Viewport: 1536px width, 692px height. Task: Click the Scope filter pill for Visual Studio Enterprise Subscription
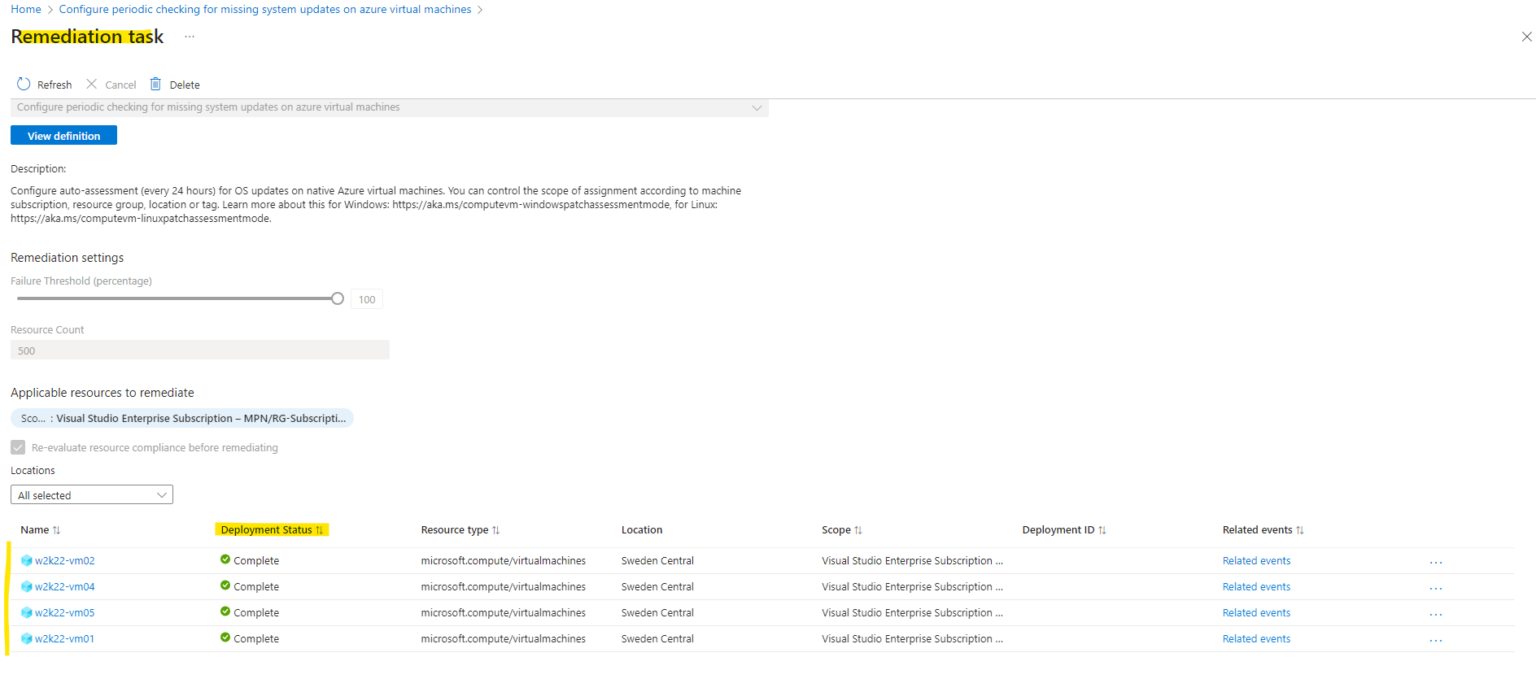(182, 418)
